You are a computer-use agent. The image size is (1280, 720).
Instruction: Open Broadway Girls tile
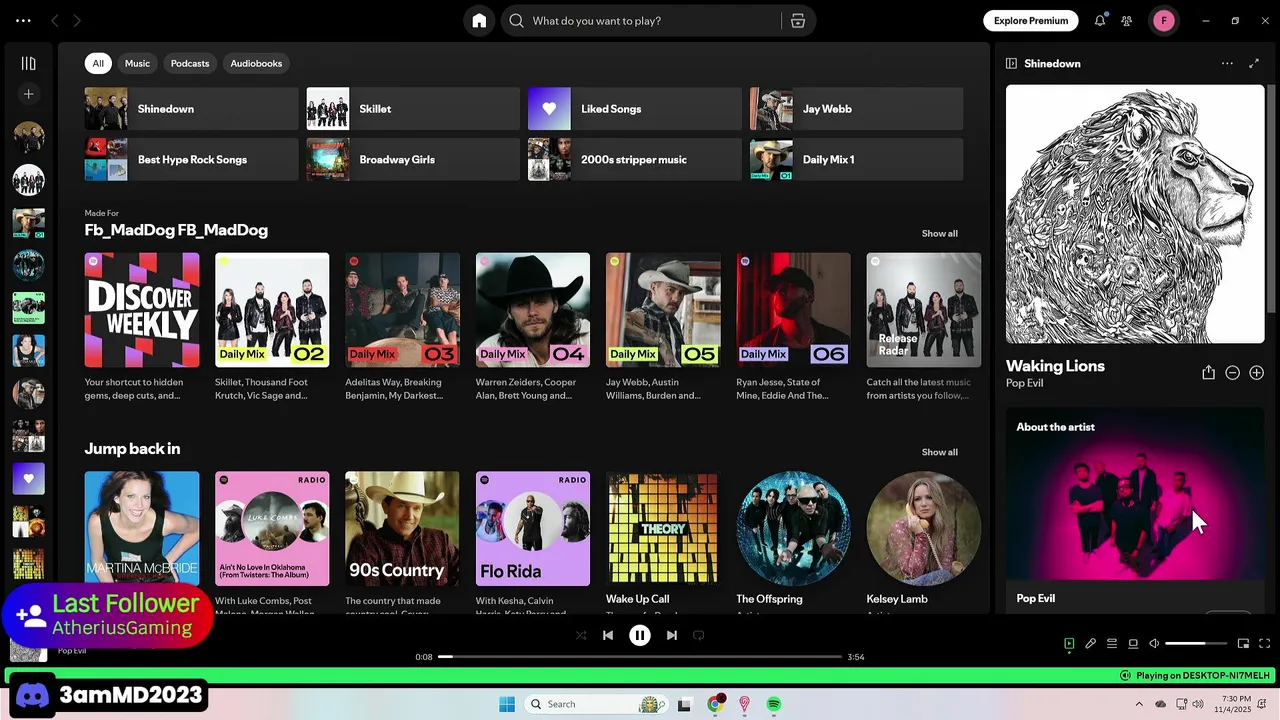[x=413, y=159]
